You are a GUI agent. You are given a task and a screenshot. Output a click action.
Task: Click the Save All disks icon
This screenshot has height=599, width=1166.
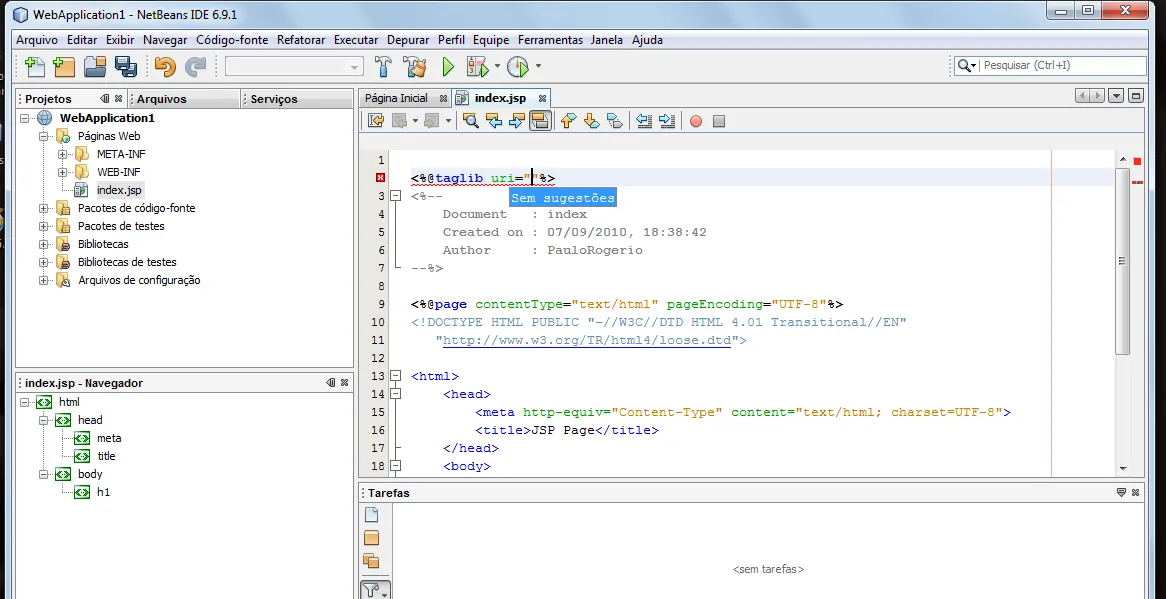(x=126, y=67)
